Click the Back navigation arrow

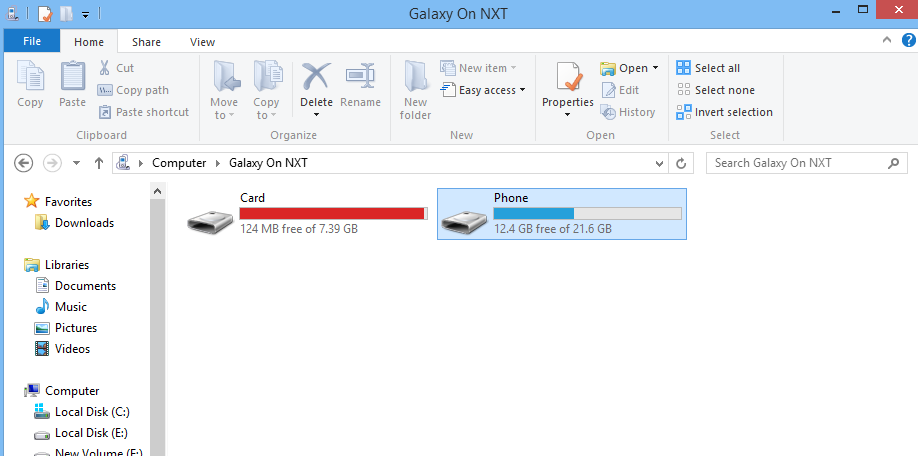[x=23, y=163]
